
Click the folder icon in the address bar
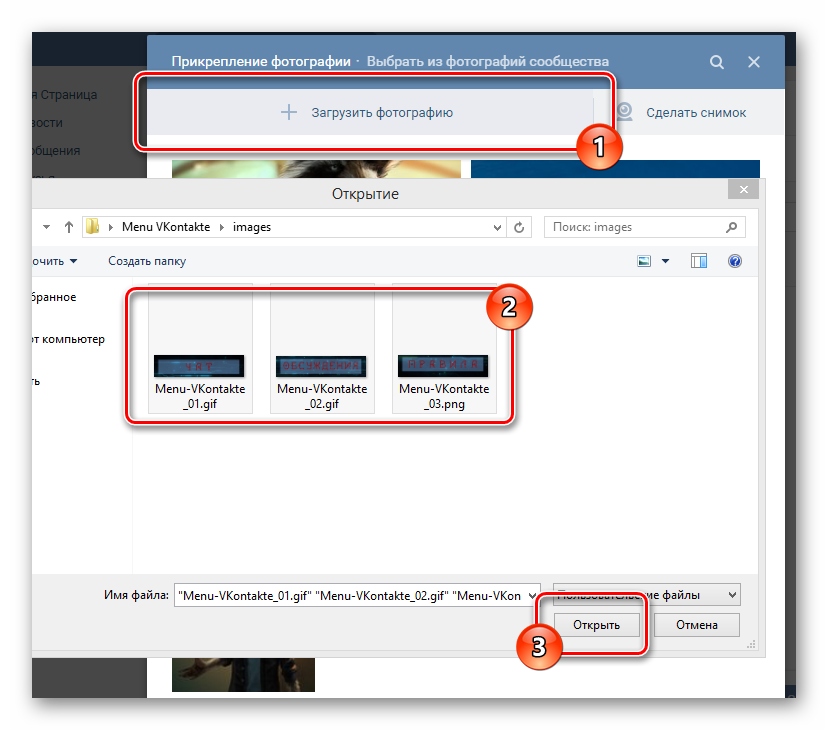click(94, 227)
